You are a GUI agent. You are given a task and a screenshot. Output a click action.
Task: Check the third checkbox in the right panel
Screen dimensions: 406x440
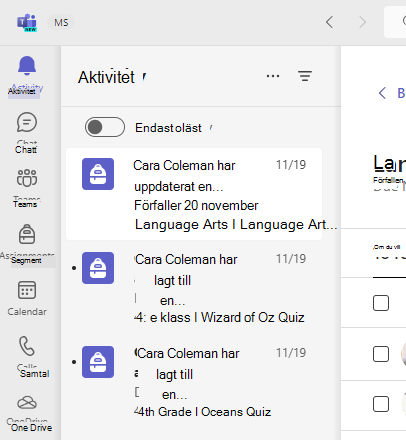381,404
